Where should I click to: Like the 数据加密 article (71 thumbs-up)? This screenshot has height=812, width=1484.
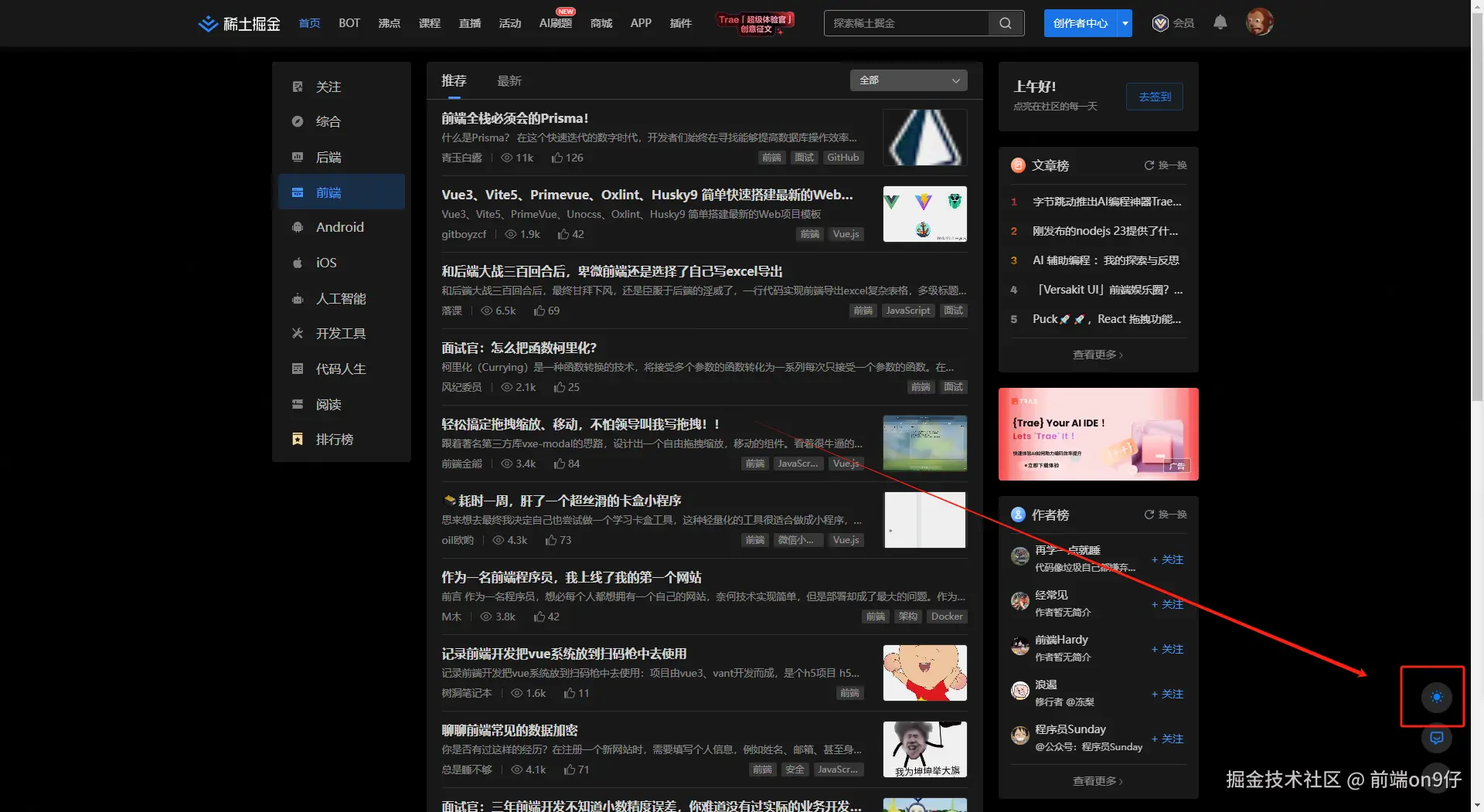[577, 770]
